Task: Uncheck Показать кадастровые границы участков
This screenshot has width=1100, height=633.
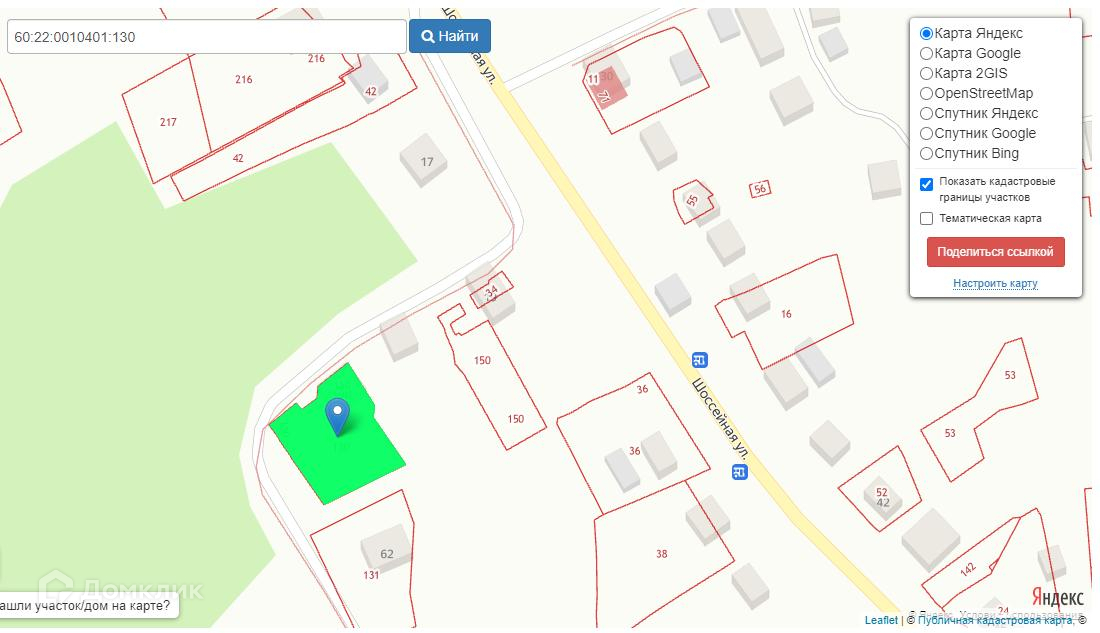Action: click(x=927, y=185)
